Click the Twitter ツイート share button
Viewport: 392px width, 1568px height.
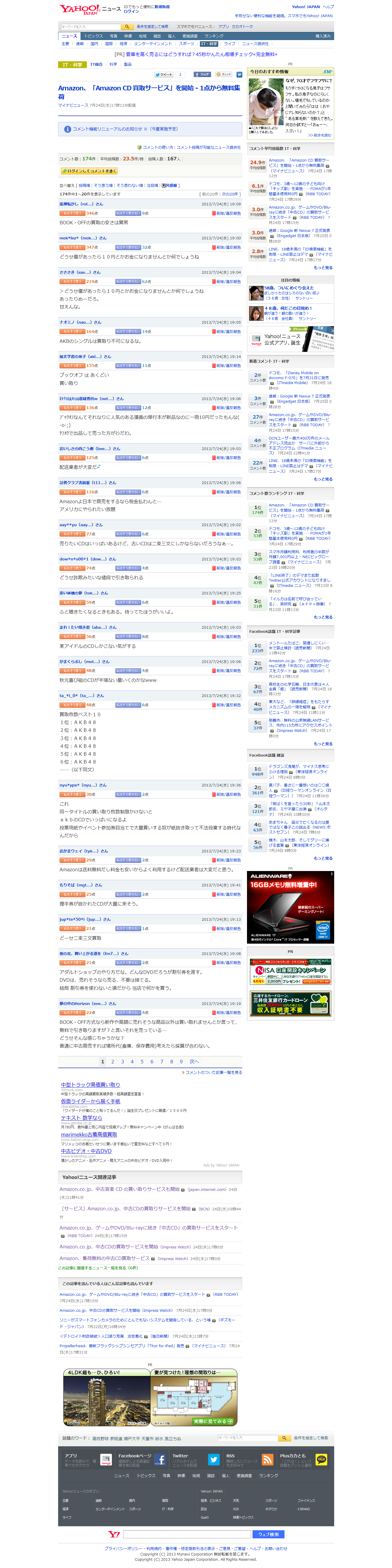pos(163,74)
